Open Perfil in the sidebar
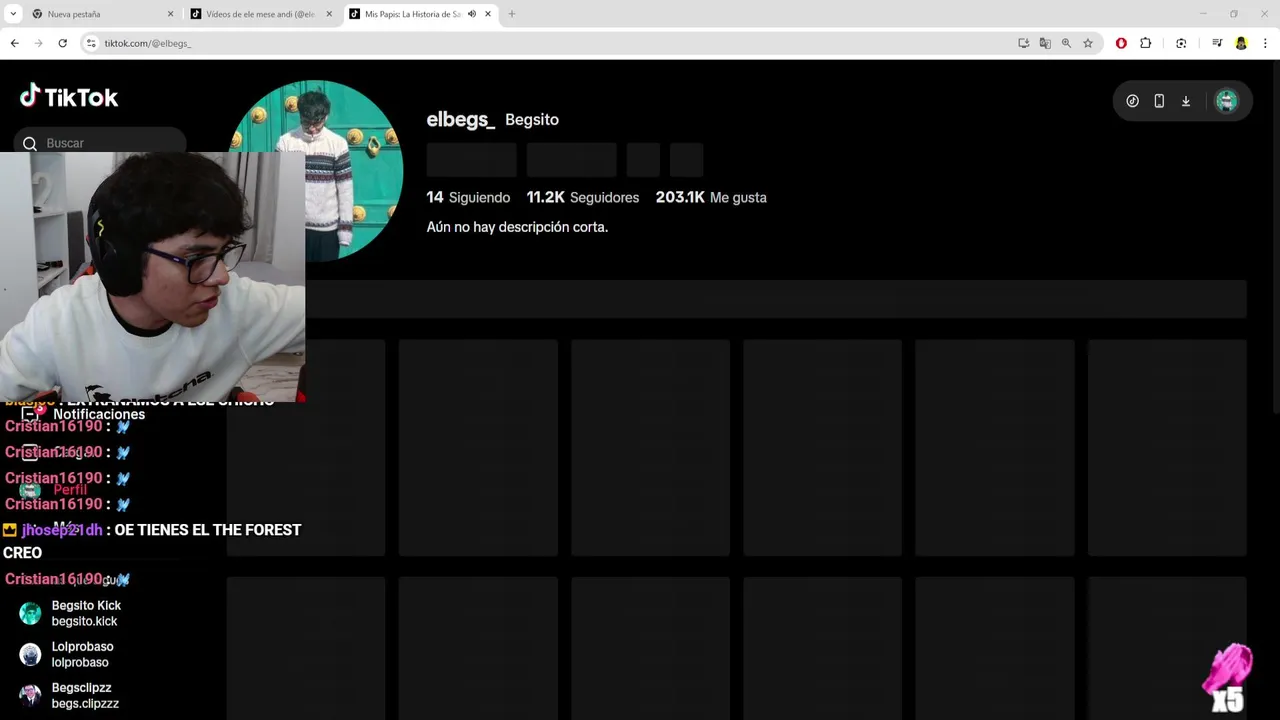Viewport: 1280px width, 720px height. point(56,490)
